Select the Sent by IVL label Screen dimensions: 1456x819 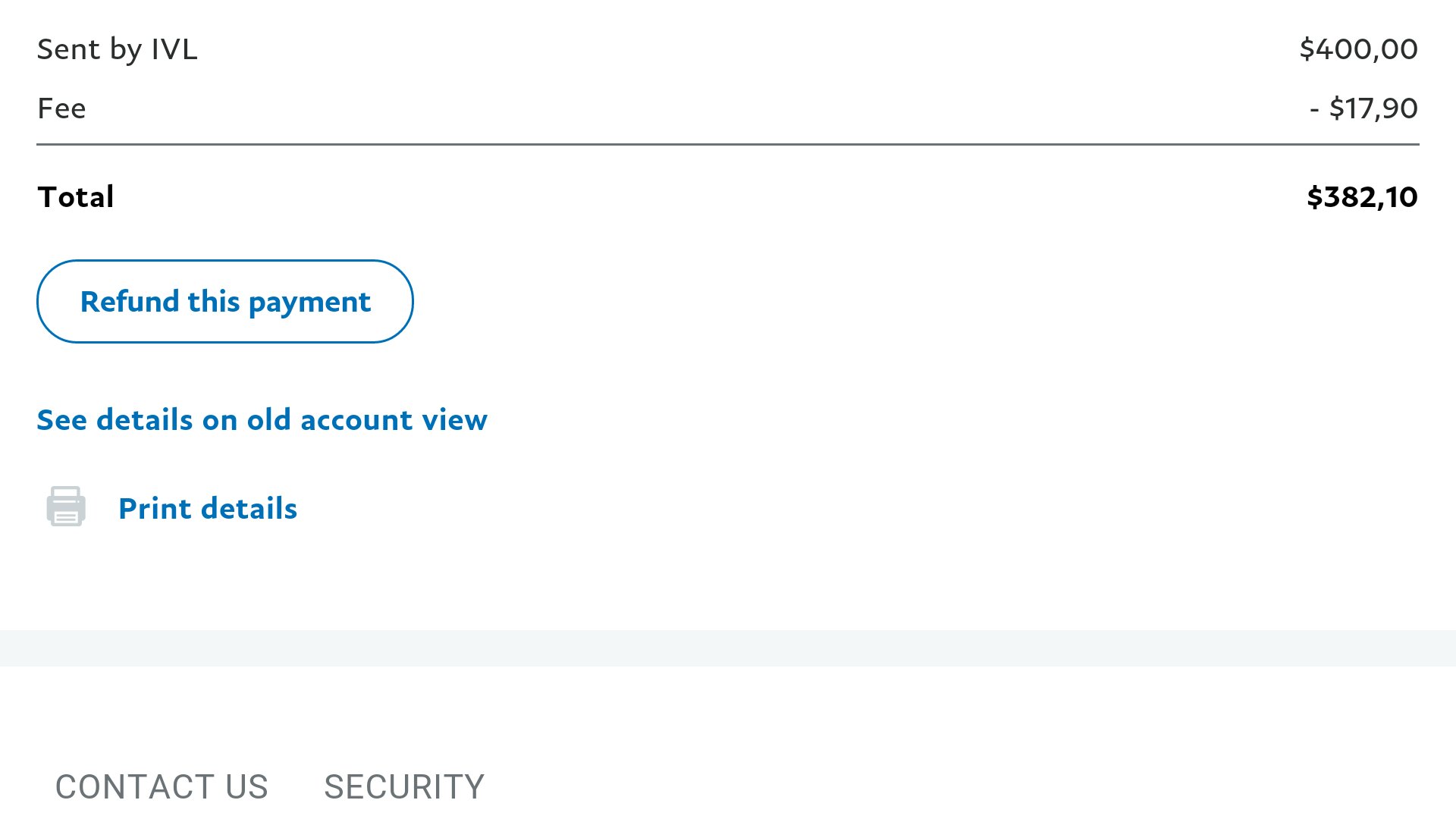click(x=118, y=49)
